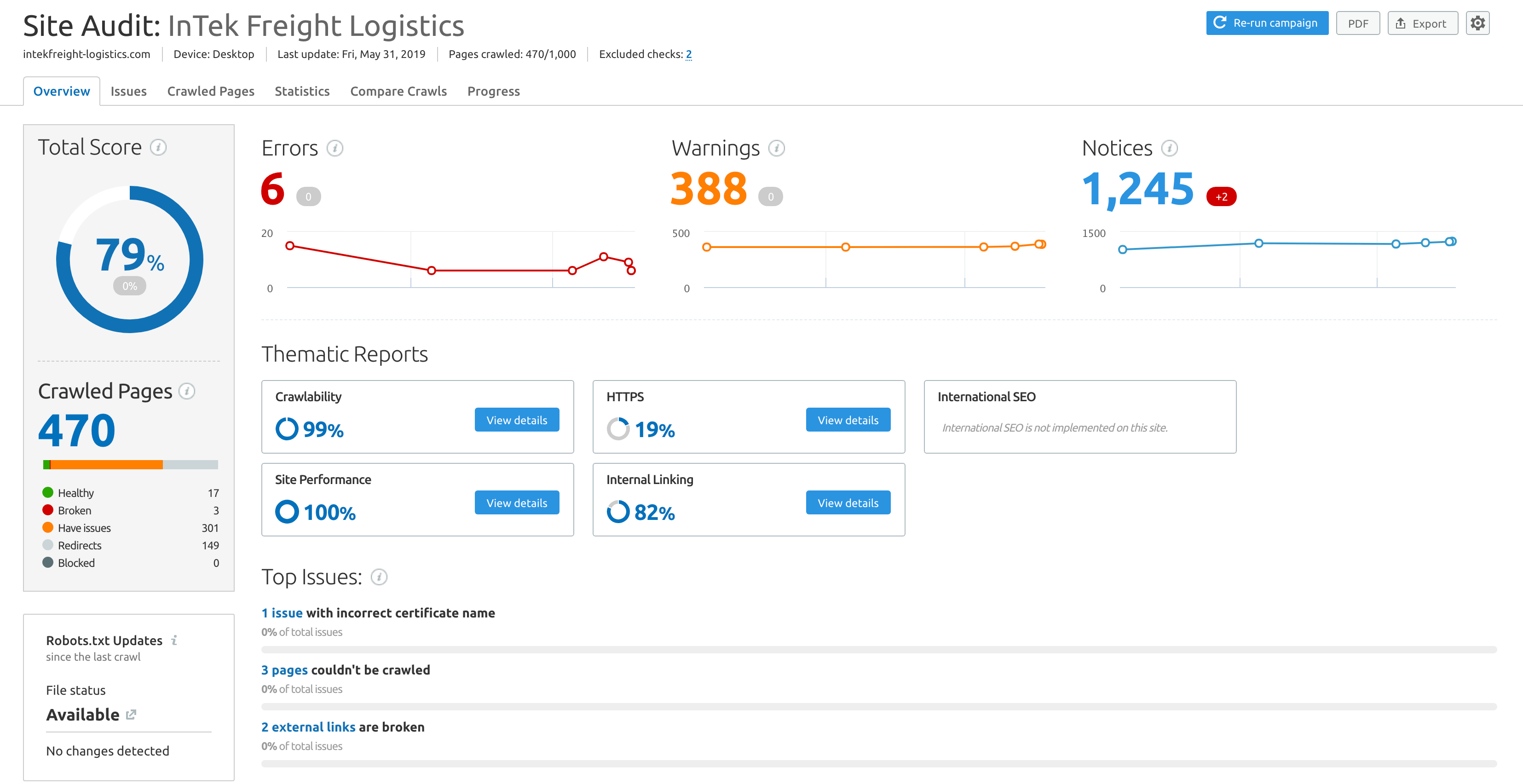View details for the Crawlability report

pyautogui.click(x=517, y=420)
